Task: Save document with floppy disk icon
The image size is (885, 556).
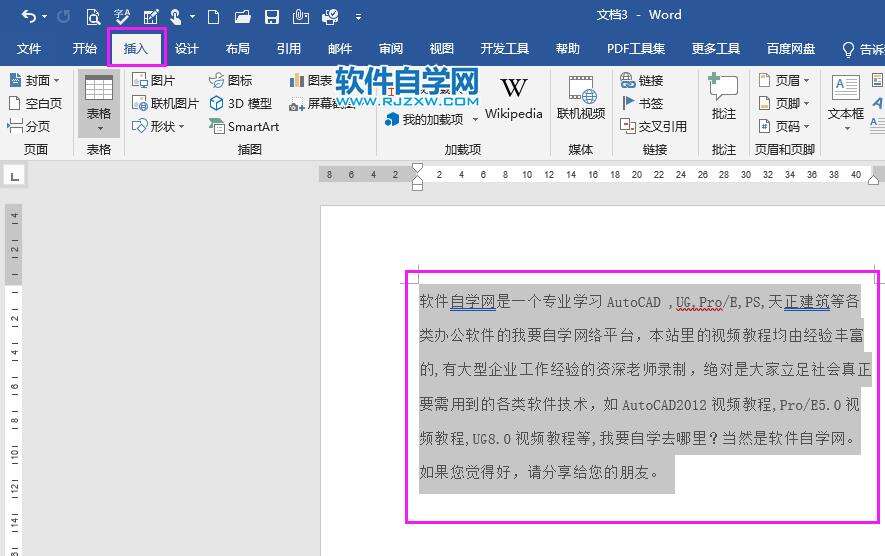Action: coord(272,17)
